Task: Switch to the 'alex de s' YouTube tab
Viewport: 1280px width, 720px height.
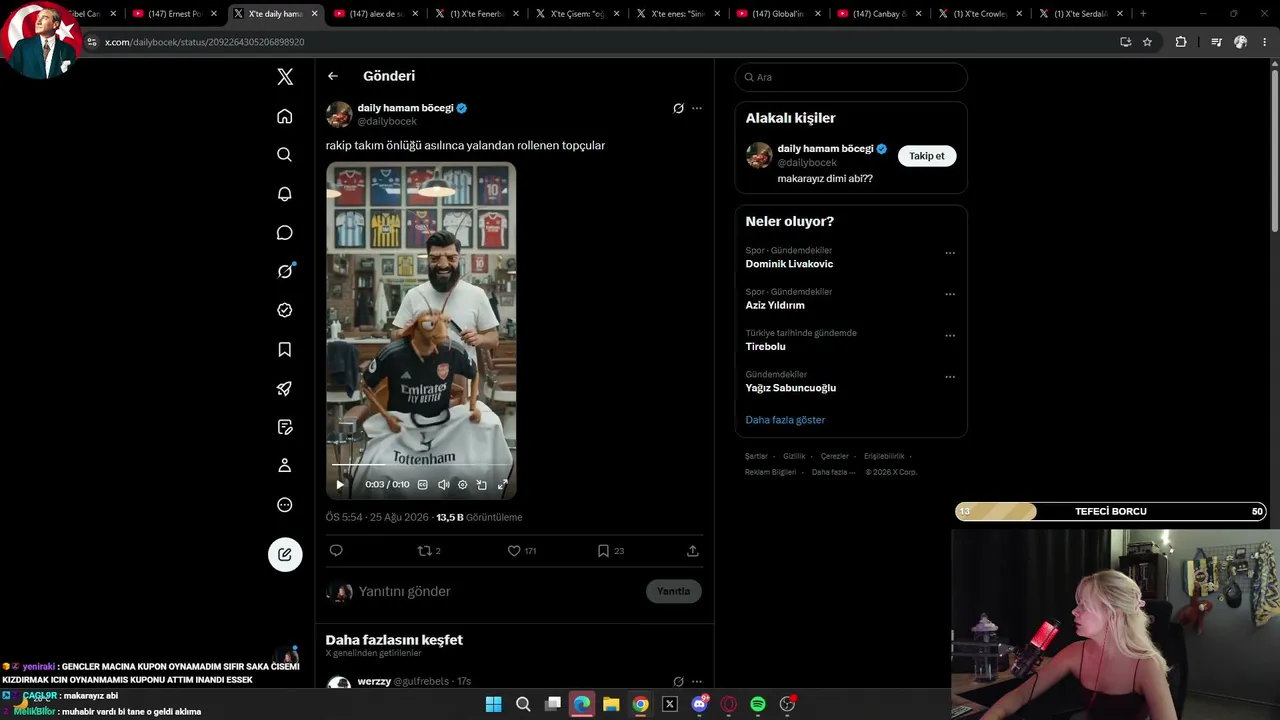Action: click(376, 14)
